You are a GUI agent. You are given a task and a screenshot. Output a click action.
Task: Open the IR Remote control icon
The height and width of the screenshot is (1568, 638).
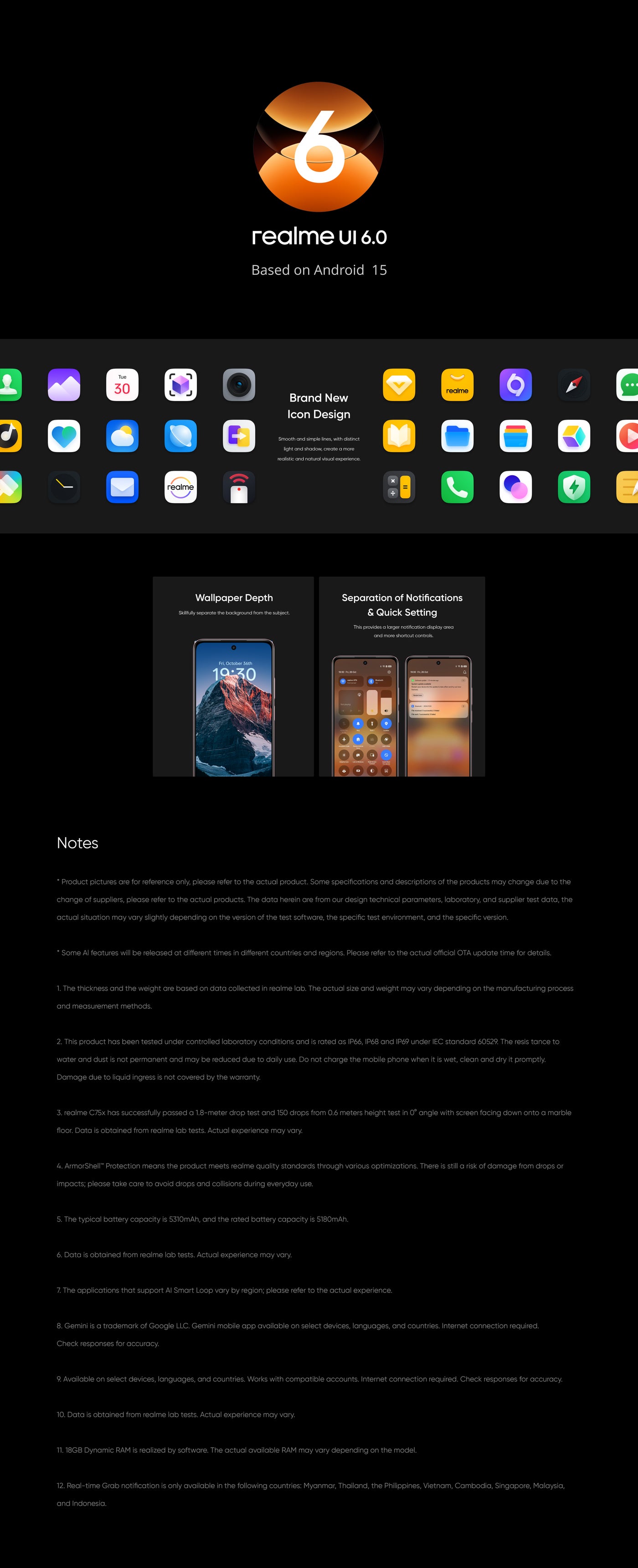click(x=239, y=487)
